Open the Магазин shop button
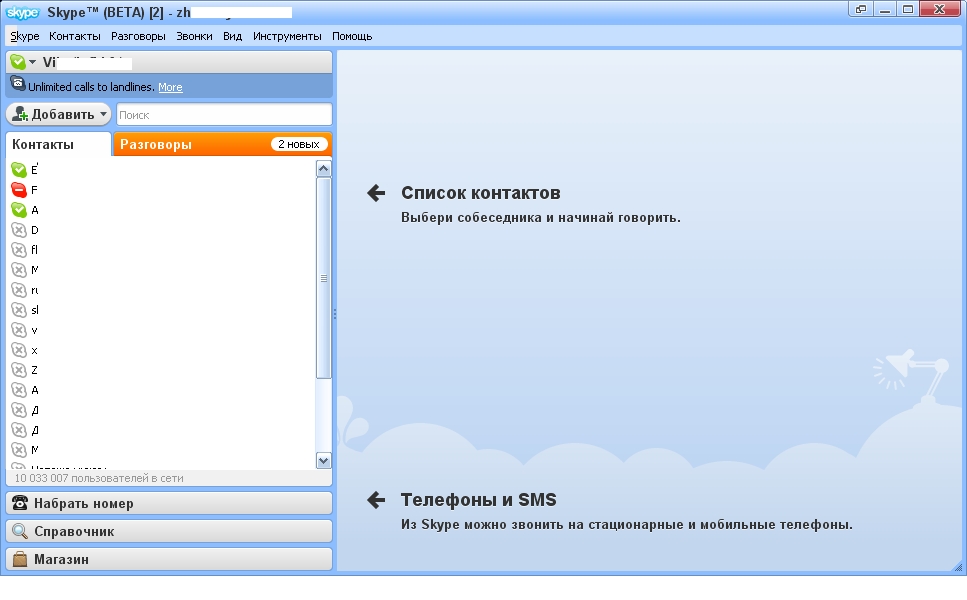Image resolution: width=967 pixels, height=600 pixels. pyautogui.click(x=169, y=559)
